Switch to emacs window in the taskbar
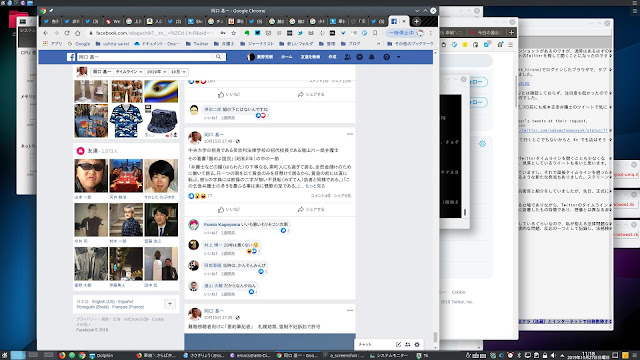Image resolution: width=640 pixels, height=360 pixels. (x=250, y=356)
